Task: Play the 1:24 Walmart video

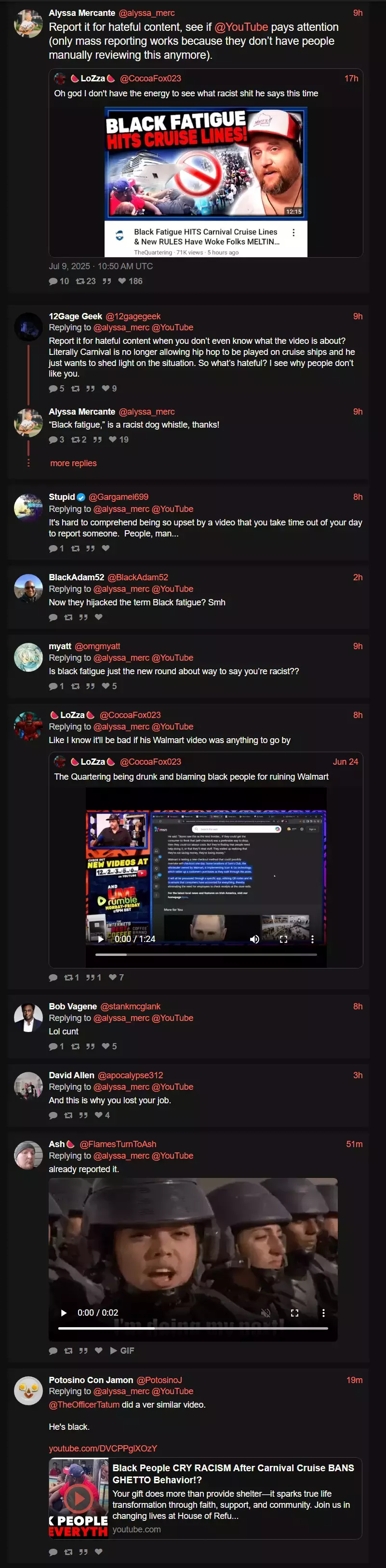Action: [x=101, y=939]
